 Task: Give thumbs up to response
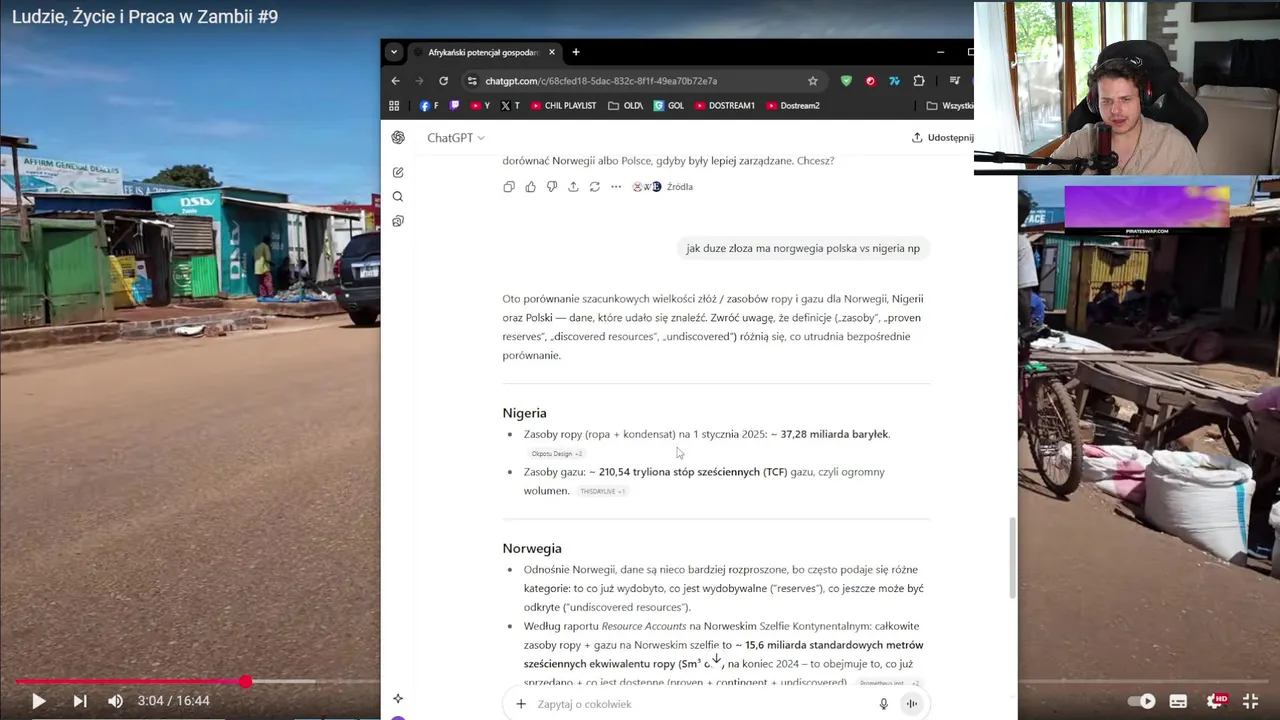pos(530,187)
